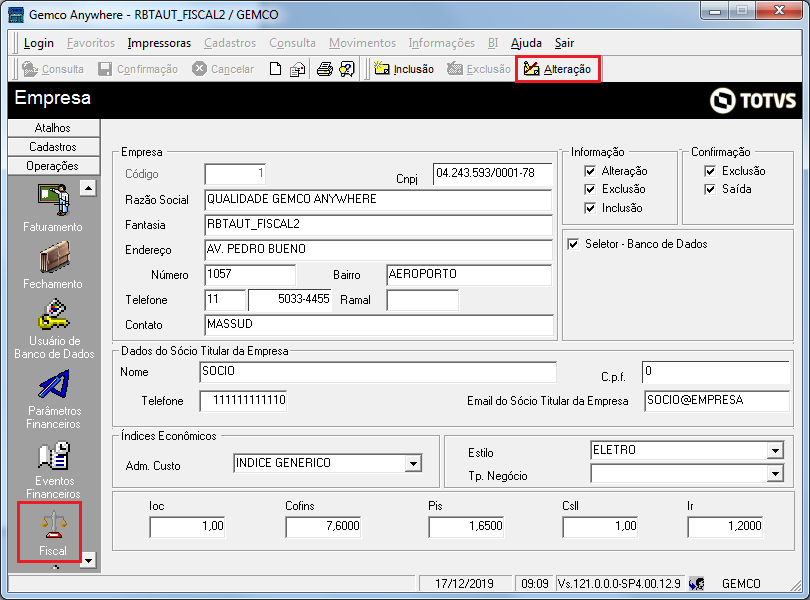Open the Sair menu
This screenshot has height=600, width=810.
coord(564,43)
